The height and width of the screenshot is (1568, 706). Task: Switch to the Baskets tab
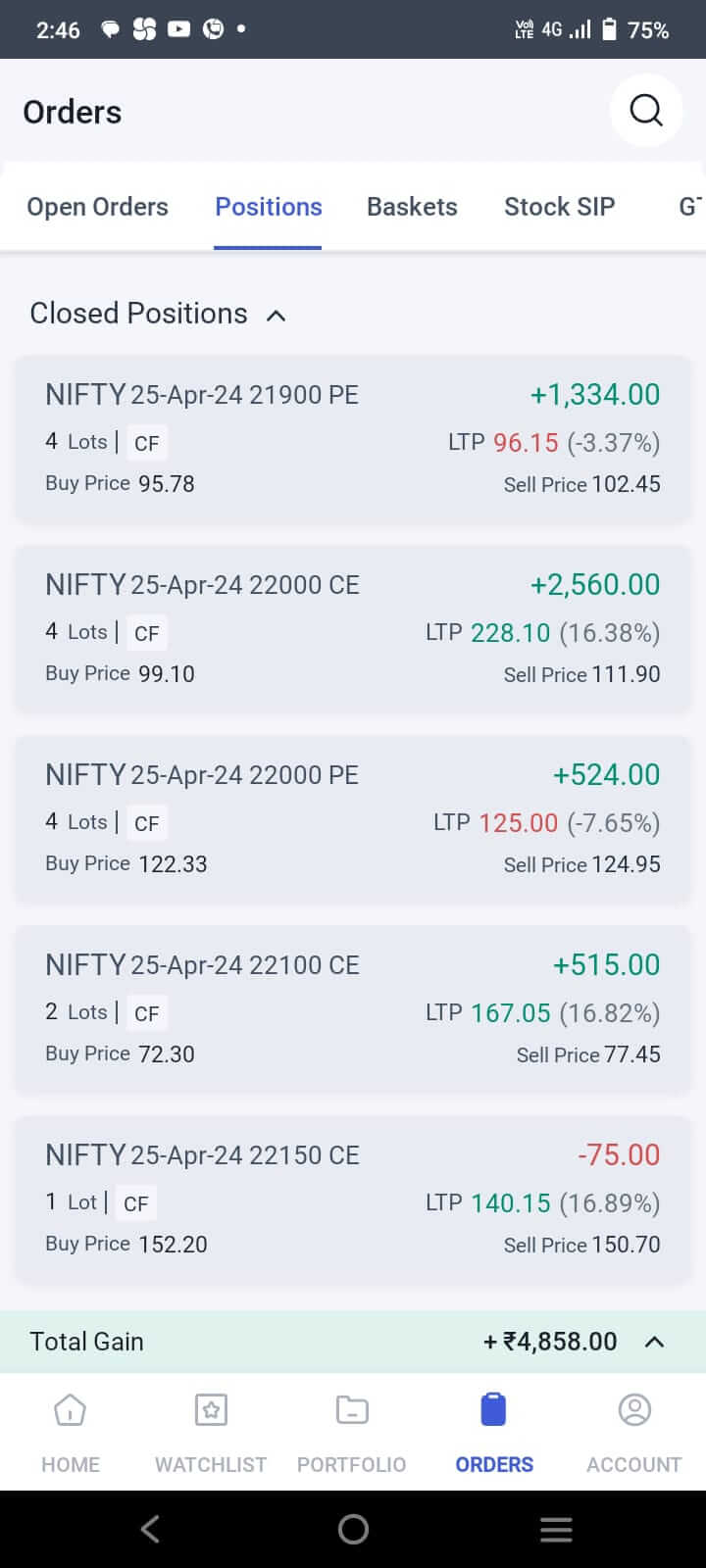[412, 207]
